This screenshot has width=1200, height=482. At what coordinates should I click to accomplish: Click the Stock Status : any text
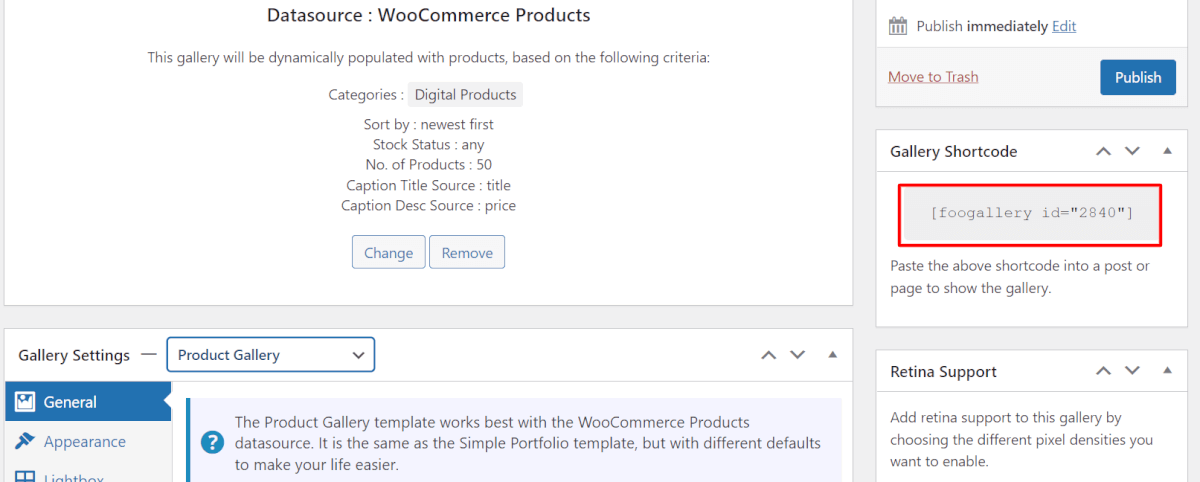click(x=428, y=145)
